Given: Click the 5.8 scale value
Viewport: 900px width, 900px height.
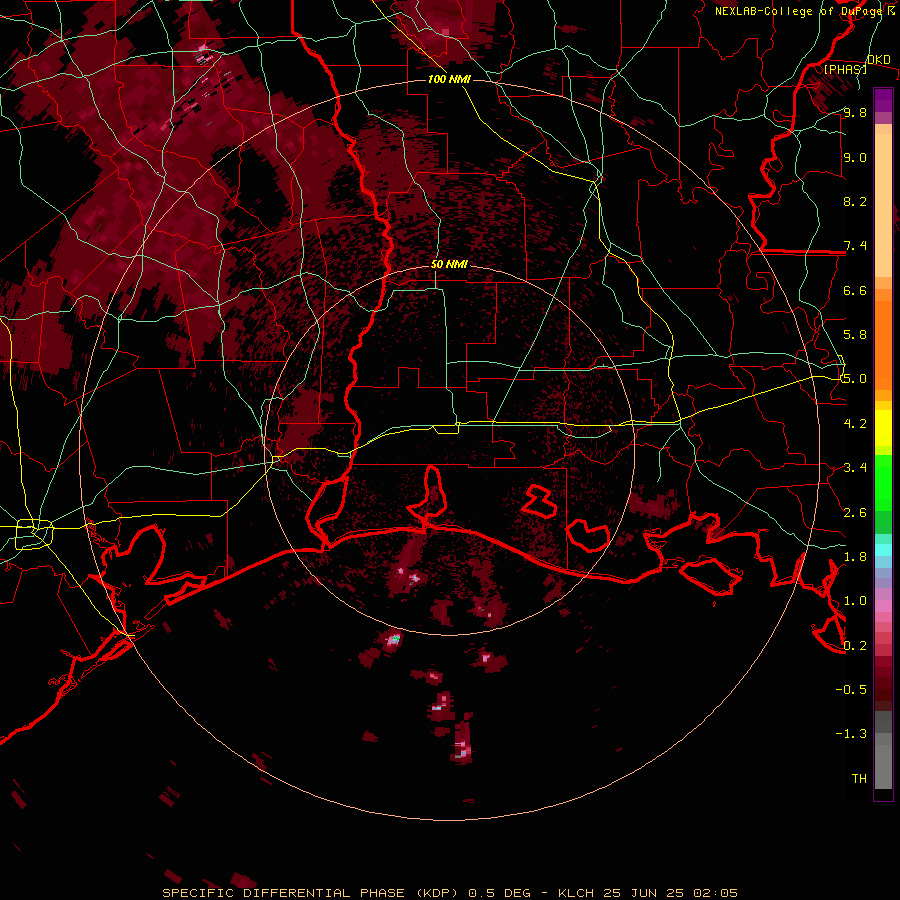Looking at the screenshot, I should click(855, 335).
